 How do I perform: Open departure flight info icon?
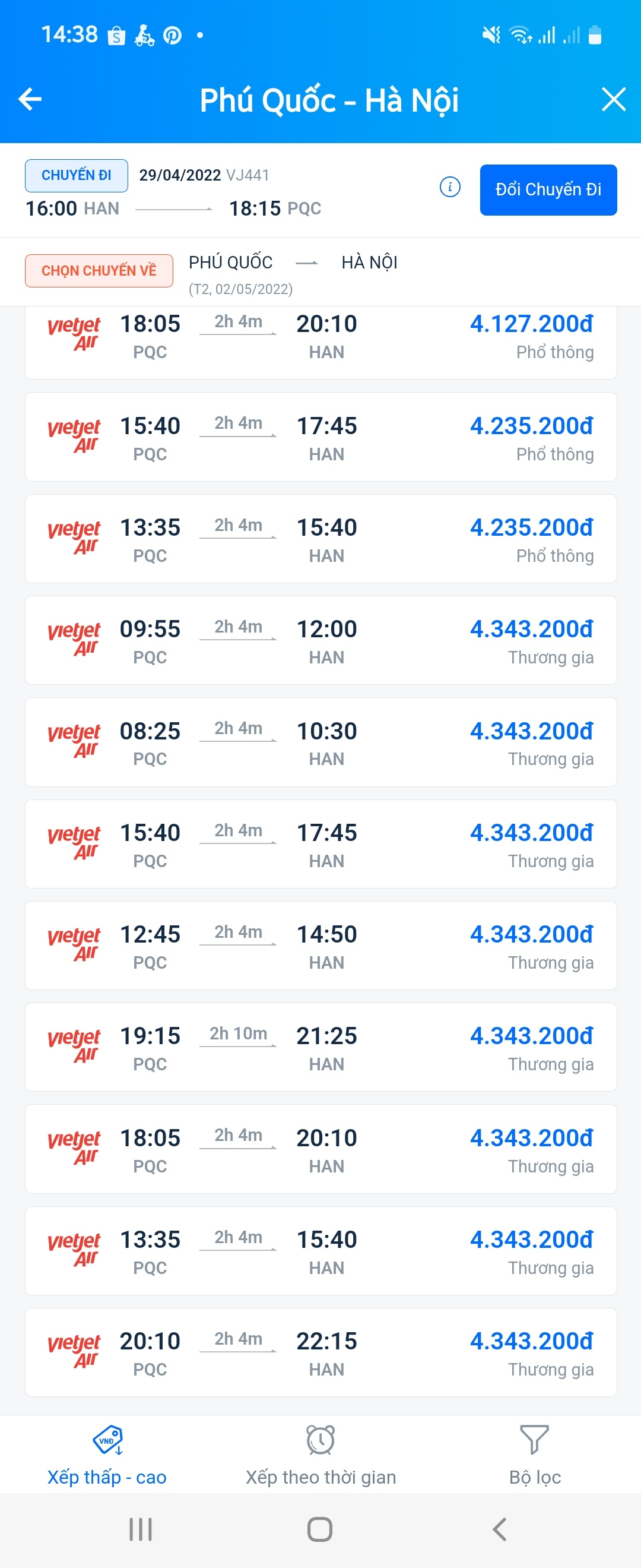(x=449, y=187)
